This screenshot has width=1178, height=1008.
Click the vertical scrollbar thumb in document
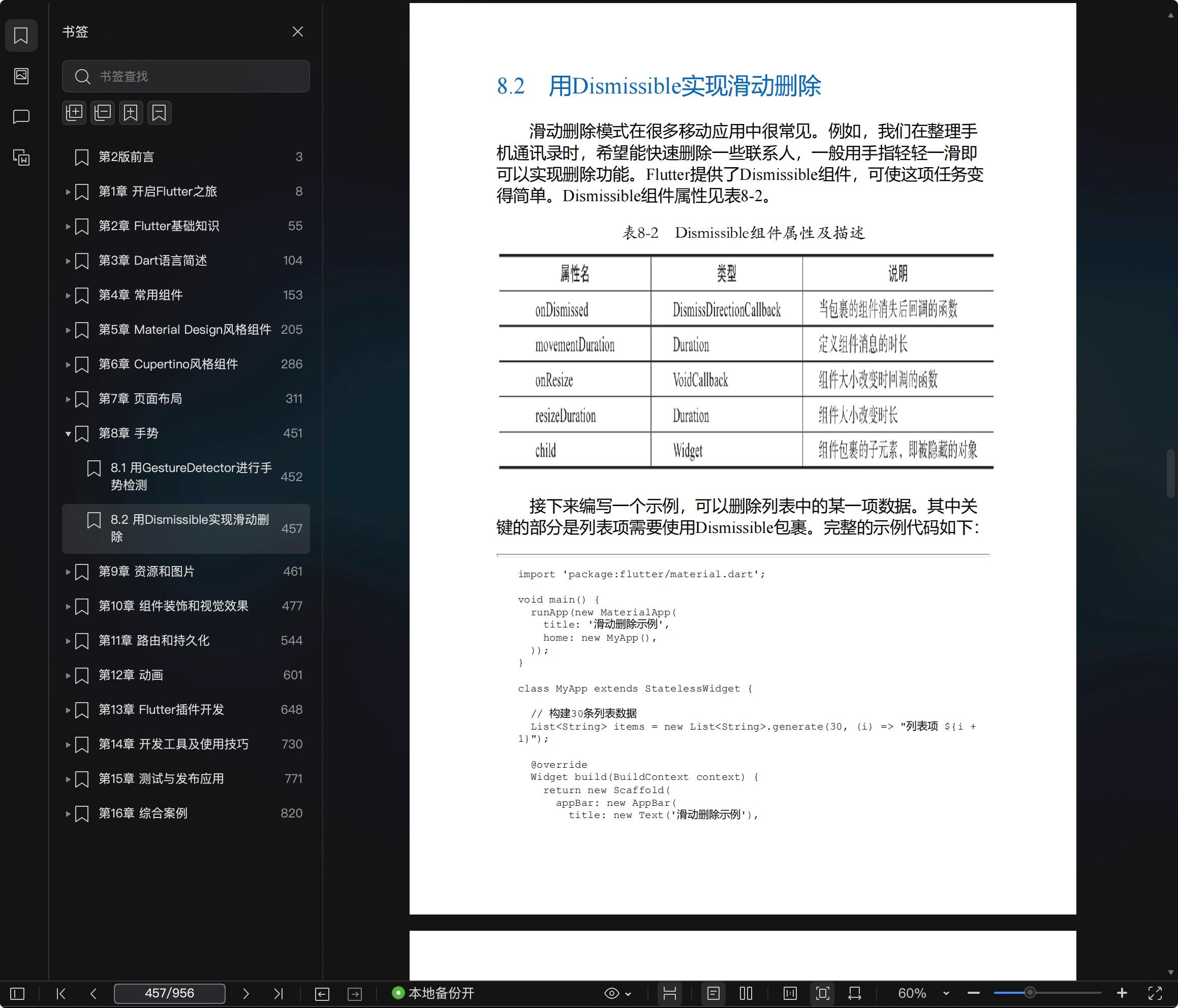pyautogui.click(x=1170, y=474)
